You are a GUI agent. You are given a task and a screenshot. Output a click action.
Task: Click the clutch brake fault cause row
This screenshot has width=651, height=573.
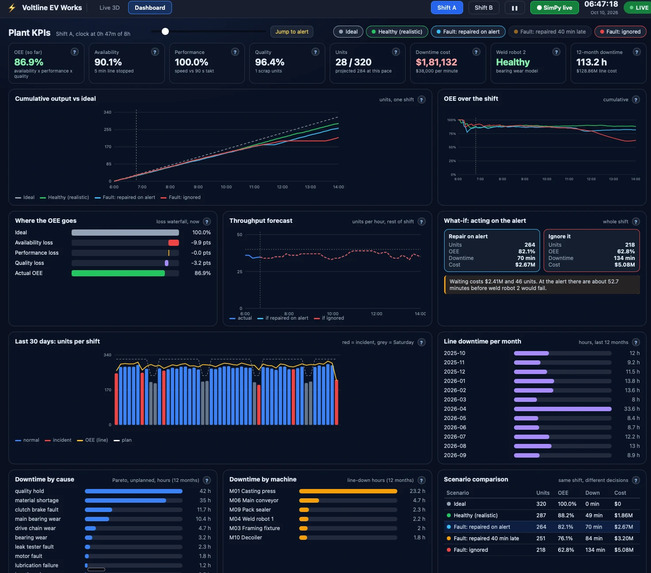pos(113,510)
